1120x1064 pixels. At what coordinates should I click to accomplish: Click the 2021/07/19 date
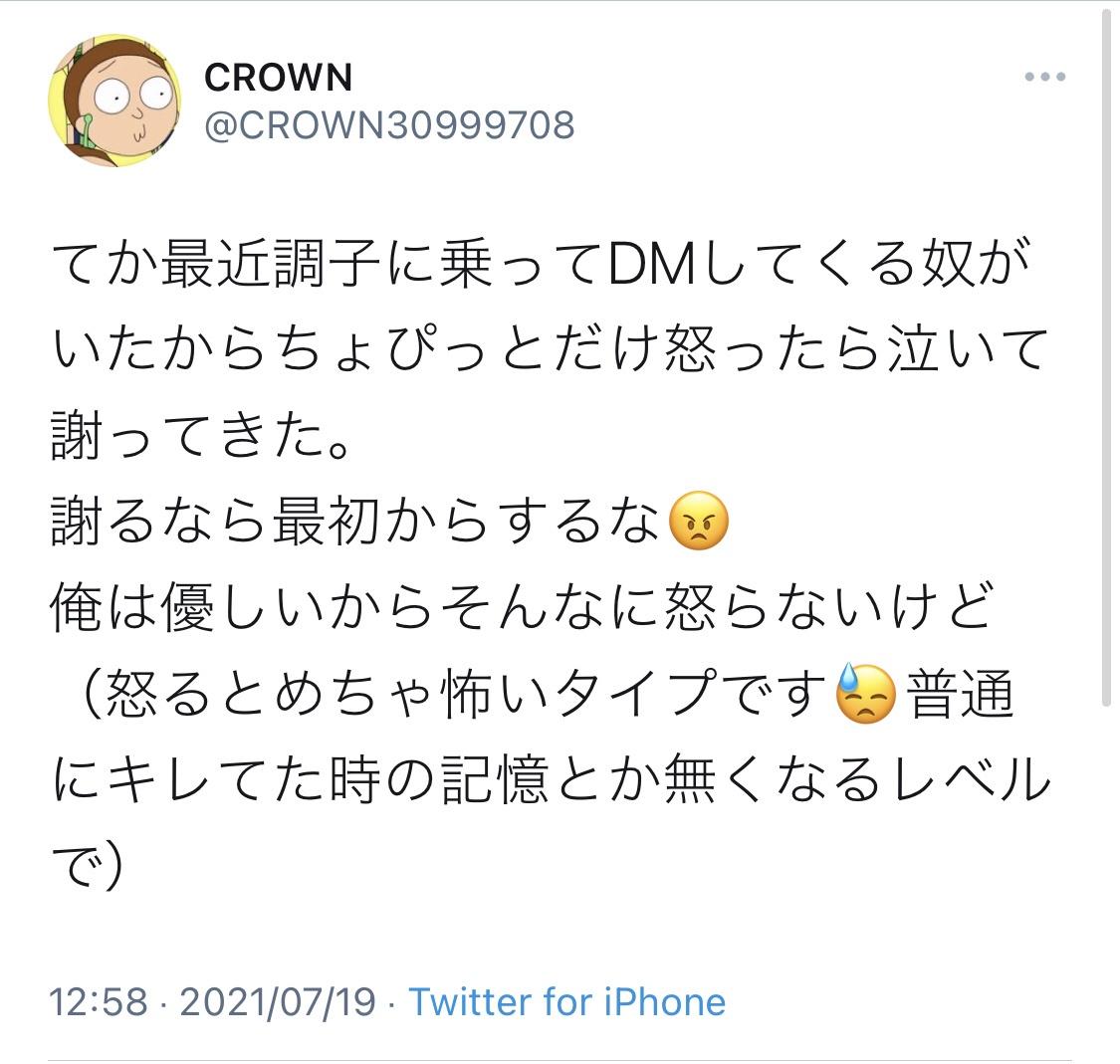tap(278, 1001)
